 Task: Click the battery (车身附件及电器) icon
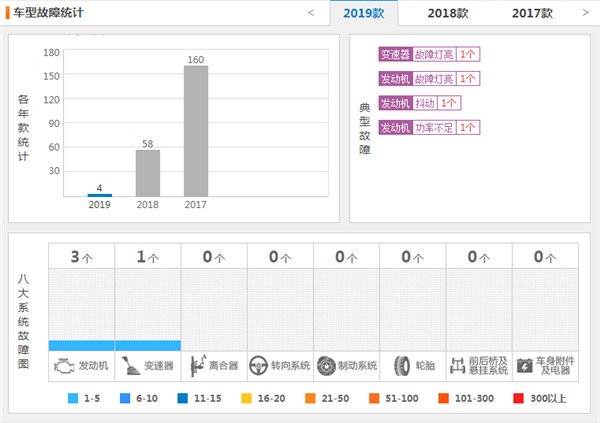[x=525, y=366]
